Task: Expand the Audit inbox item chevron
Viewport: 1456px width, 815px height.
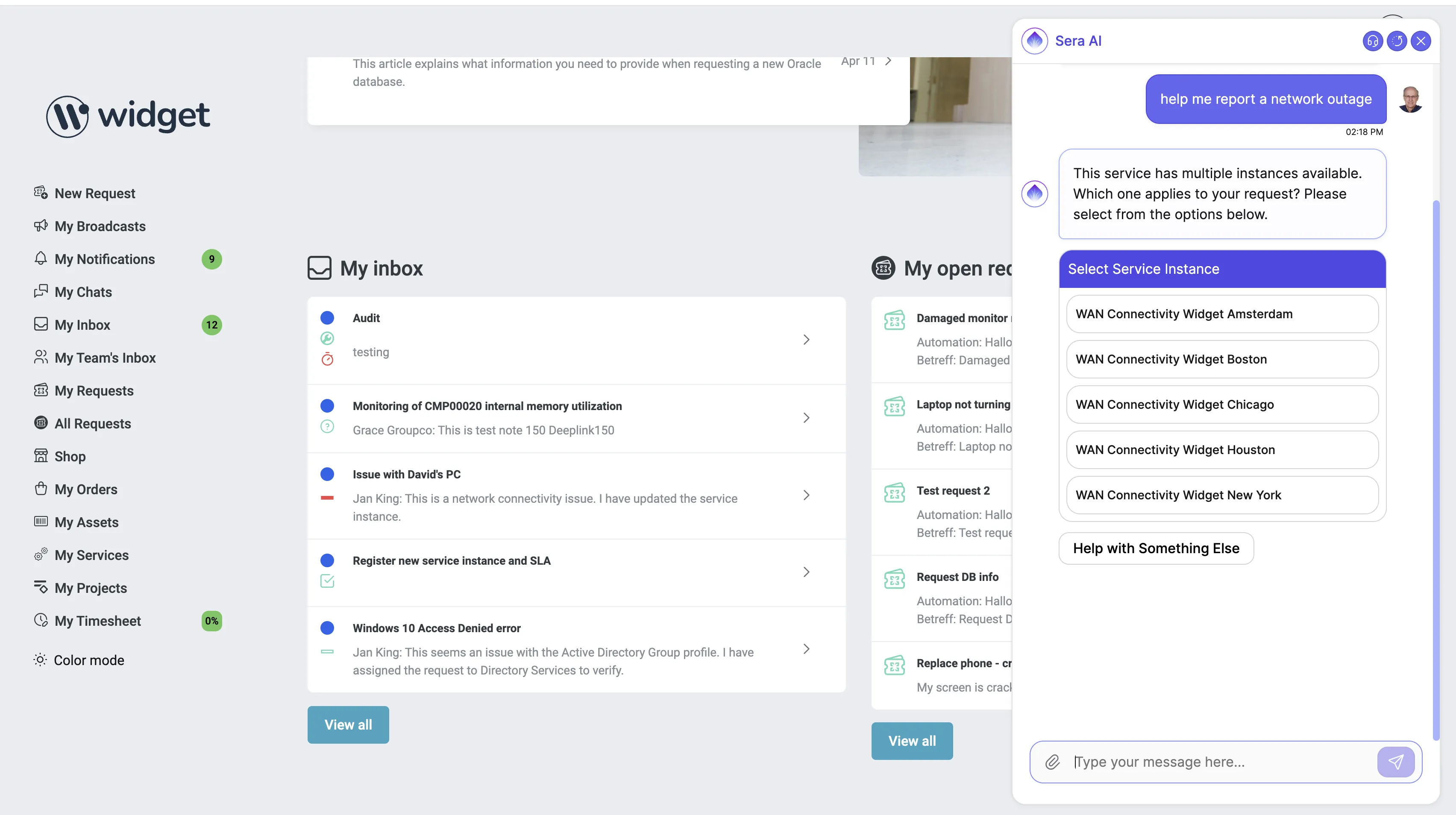Action: 807,340
